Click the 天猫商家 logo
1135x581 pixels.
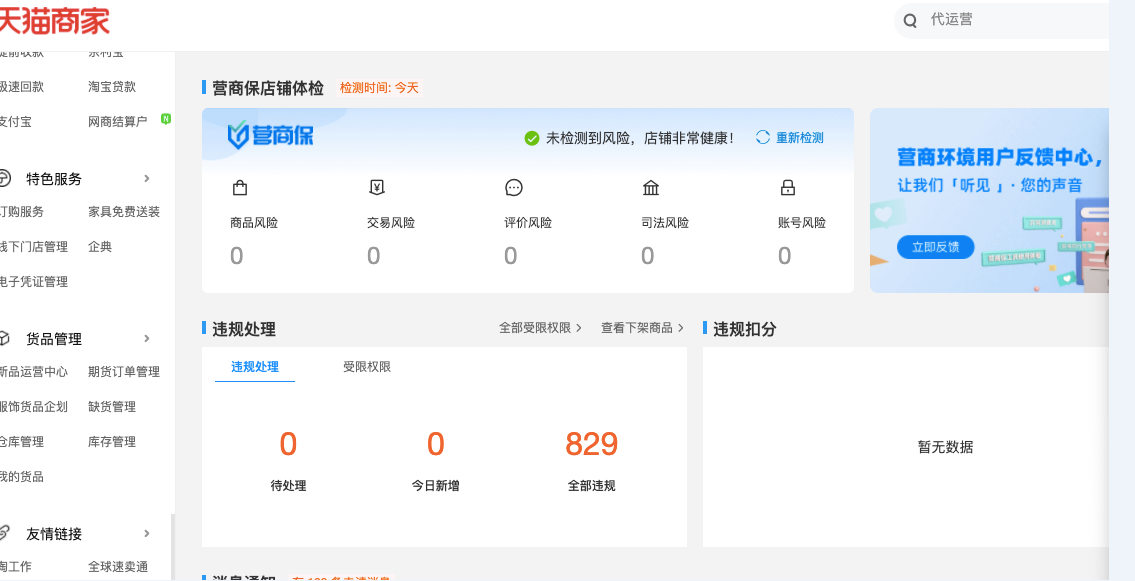pos(54,20)
